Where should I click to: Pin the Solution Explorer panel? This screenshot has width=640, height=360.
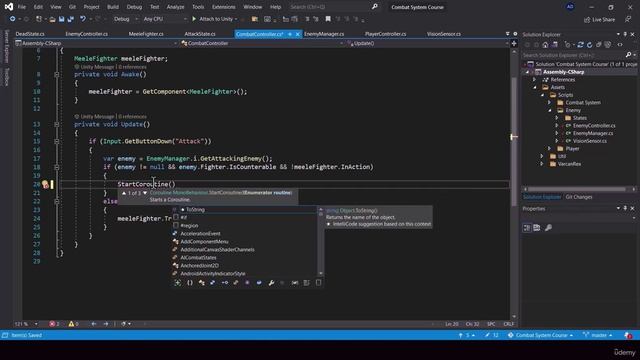[x=625, y=34]
